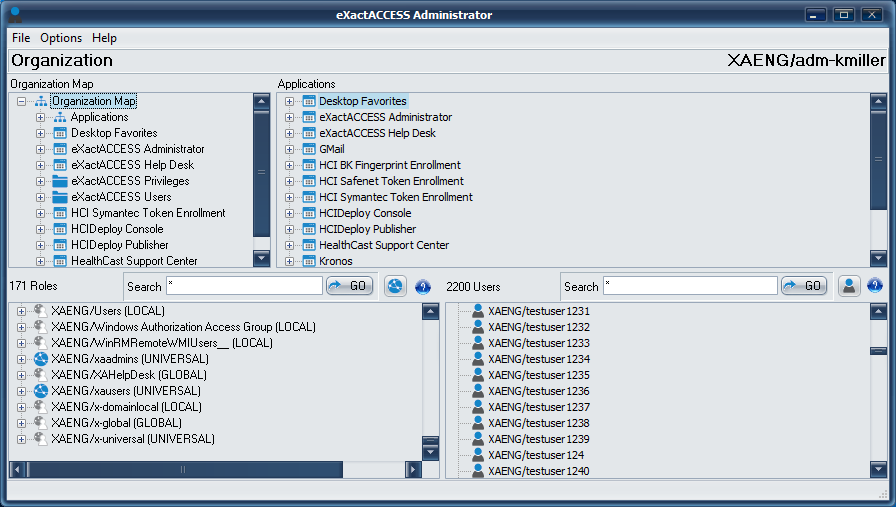Click GO button for users search
This screenshot has width=896, height=507.
pos(805,285)
